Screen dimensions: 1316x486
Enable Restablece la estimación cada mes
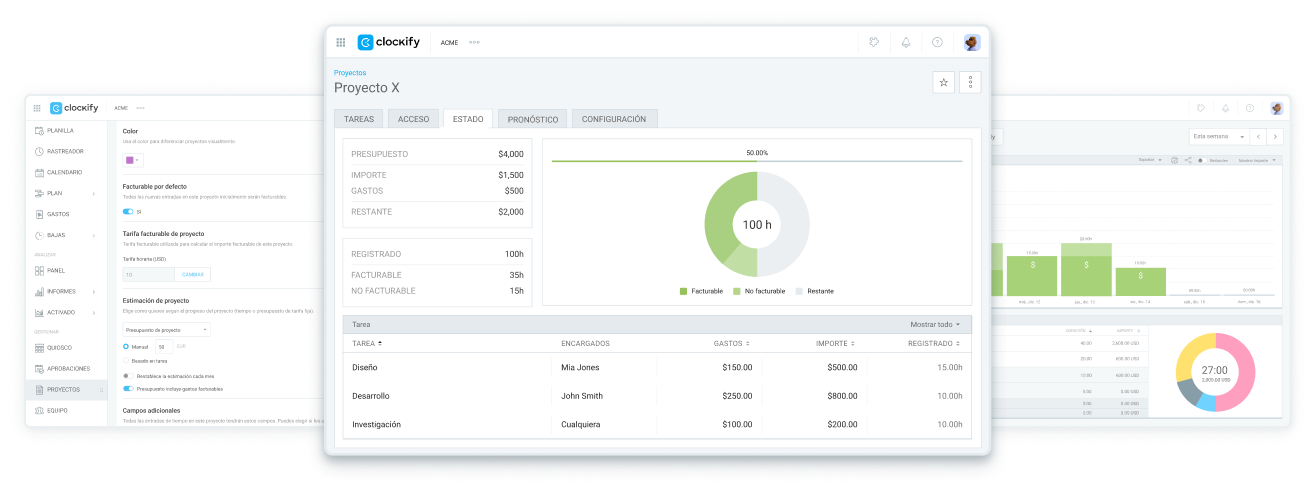pyautogui.click(x=126, y=375)
